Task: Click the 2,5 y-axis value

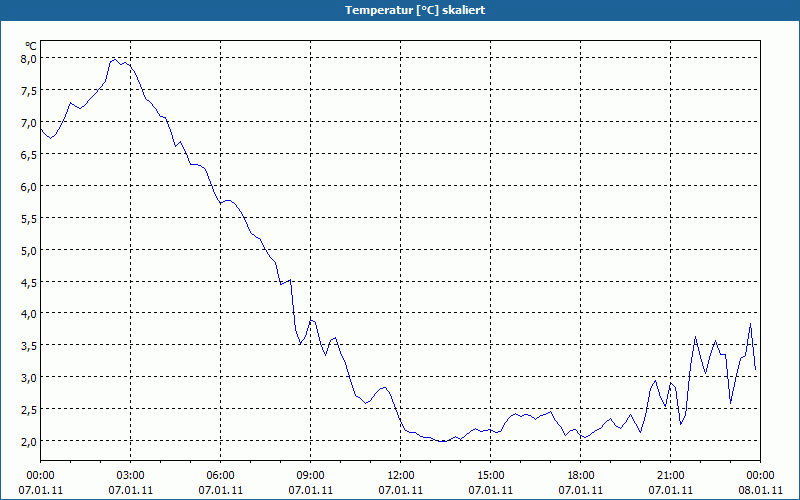Action: tap(28, 410)
